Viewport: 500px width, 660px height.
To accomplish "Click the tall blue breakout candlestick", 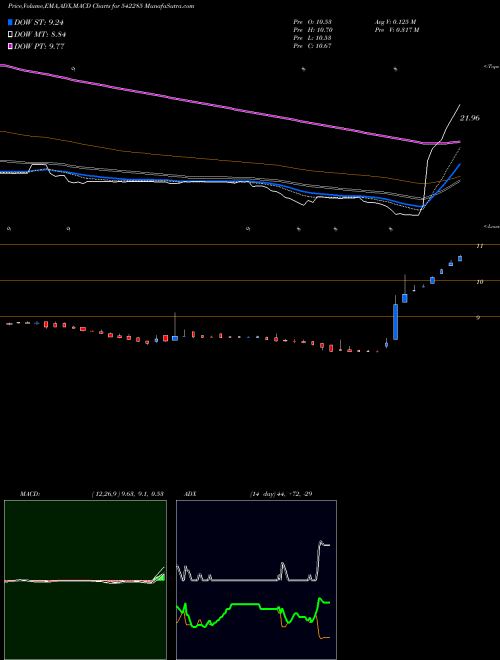I will (396, 321).
